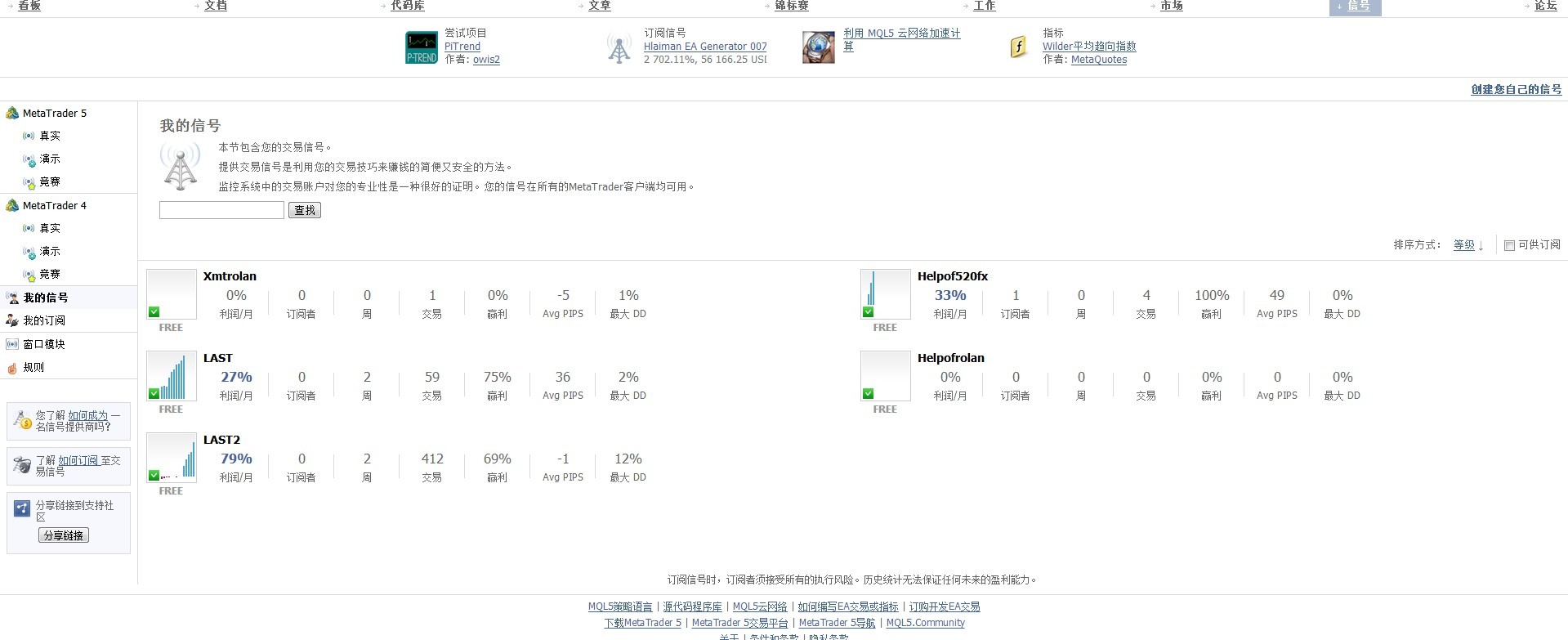Select 竞赛 under MetaTrader 4
The width and height of the screenshot is (1568, 640).
[50, 274]
